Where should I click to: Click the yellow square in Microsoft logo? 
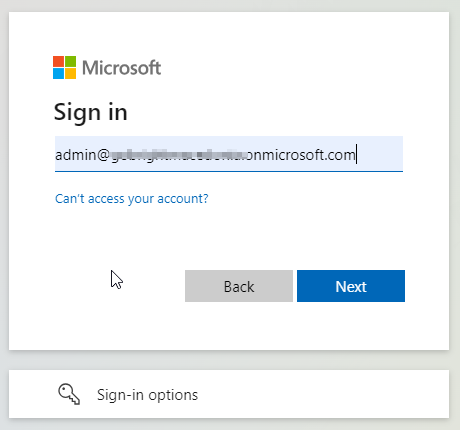click(70, 73)
